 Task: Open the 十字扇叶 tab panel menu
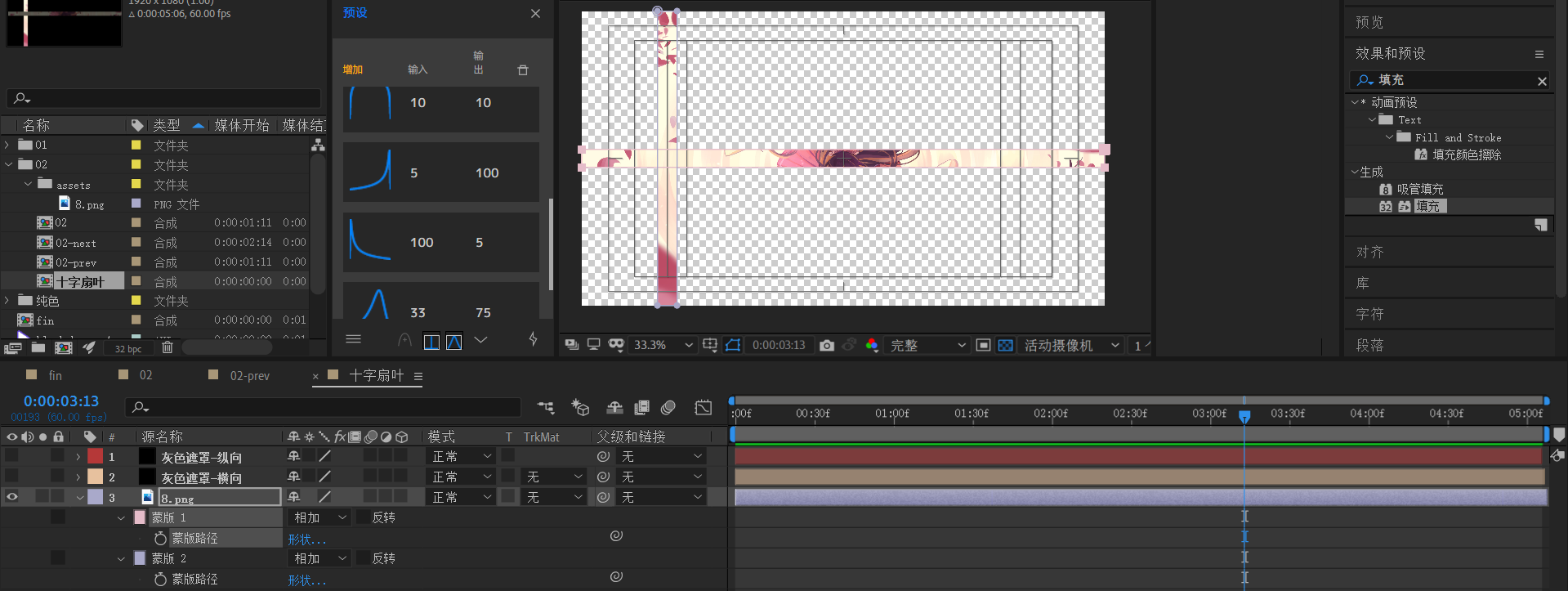tap(418, 377)
